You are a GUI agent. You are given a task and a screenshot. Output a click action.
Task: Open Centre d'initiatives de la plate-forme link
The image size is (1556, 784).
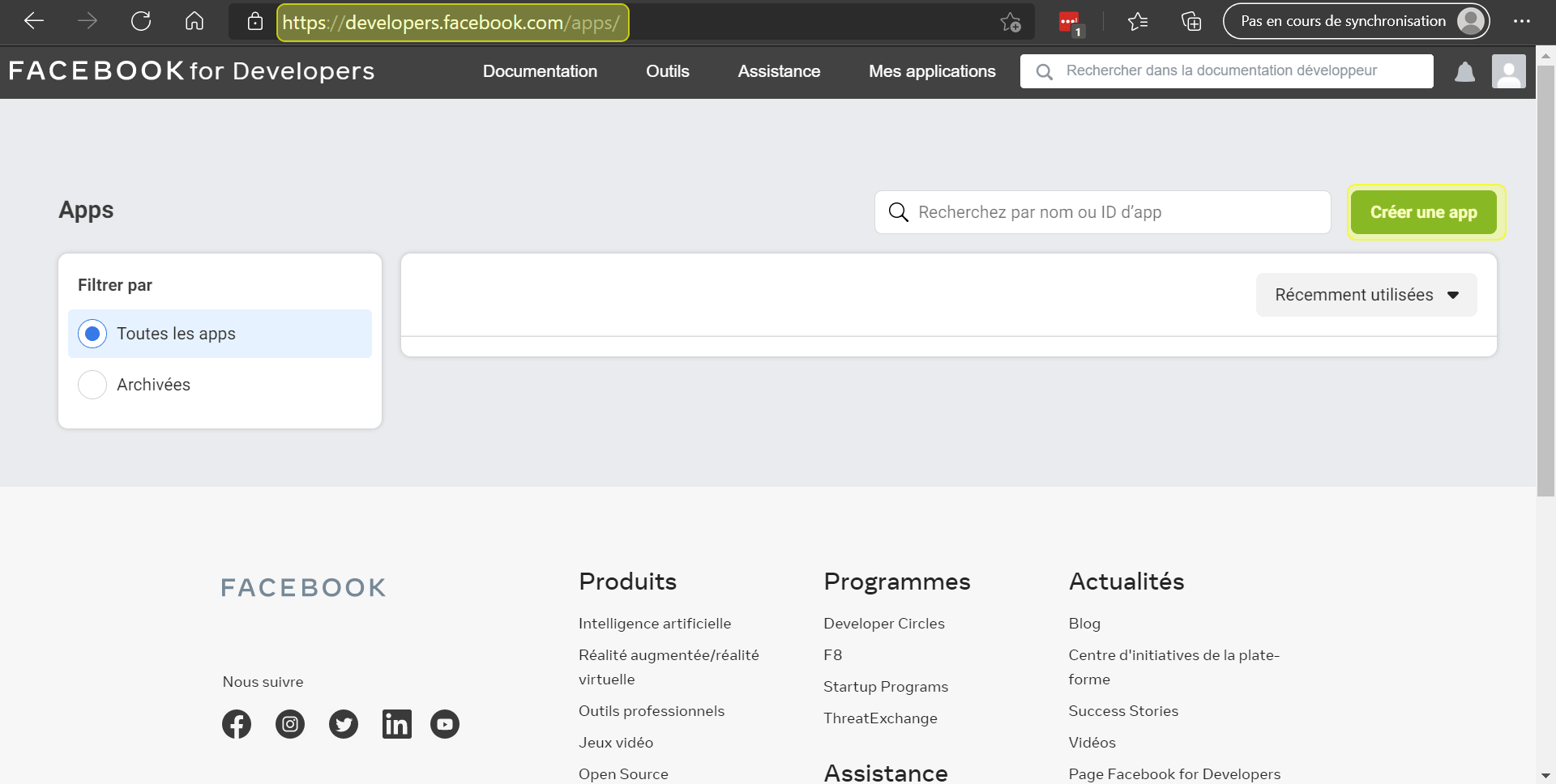coord(1173,667)
